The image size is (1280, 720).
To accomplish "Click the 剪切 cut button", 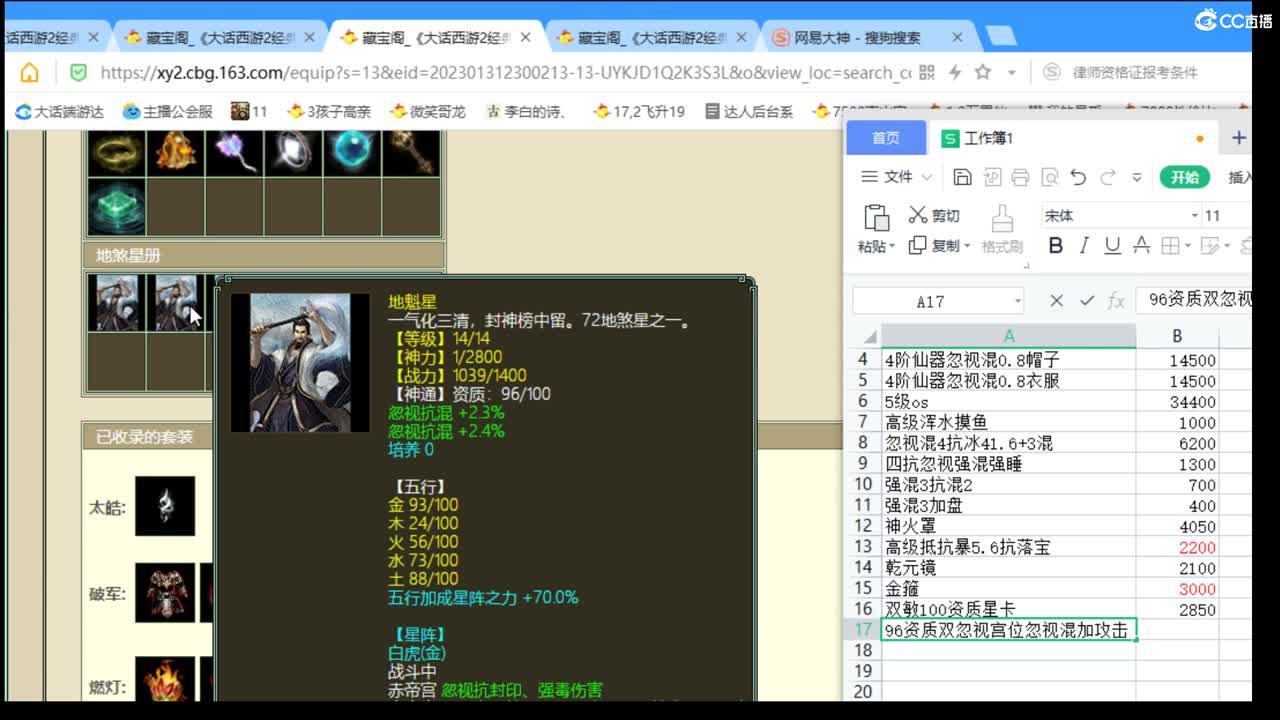I will [x=934, y=215].
